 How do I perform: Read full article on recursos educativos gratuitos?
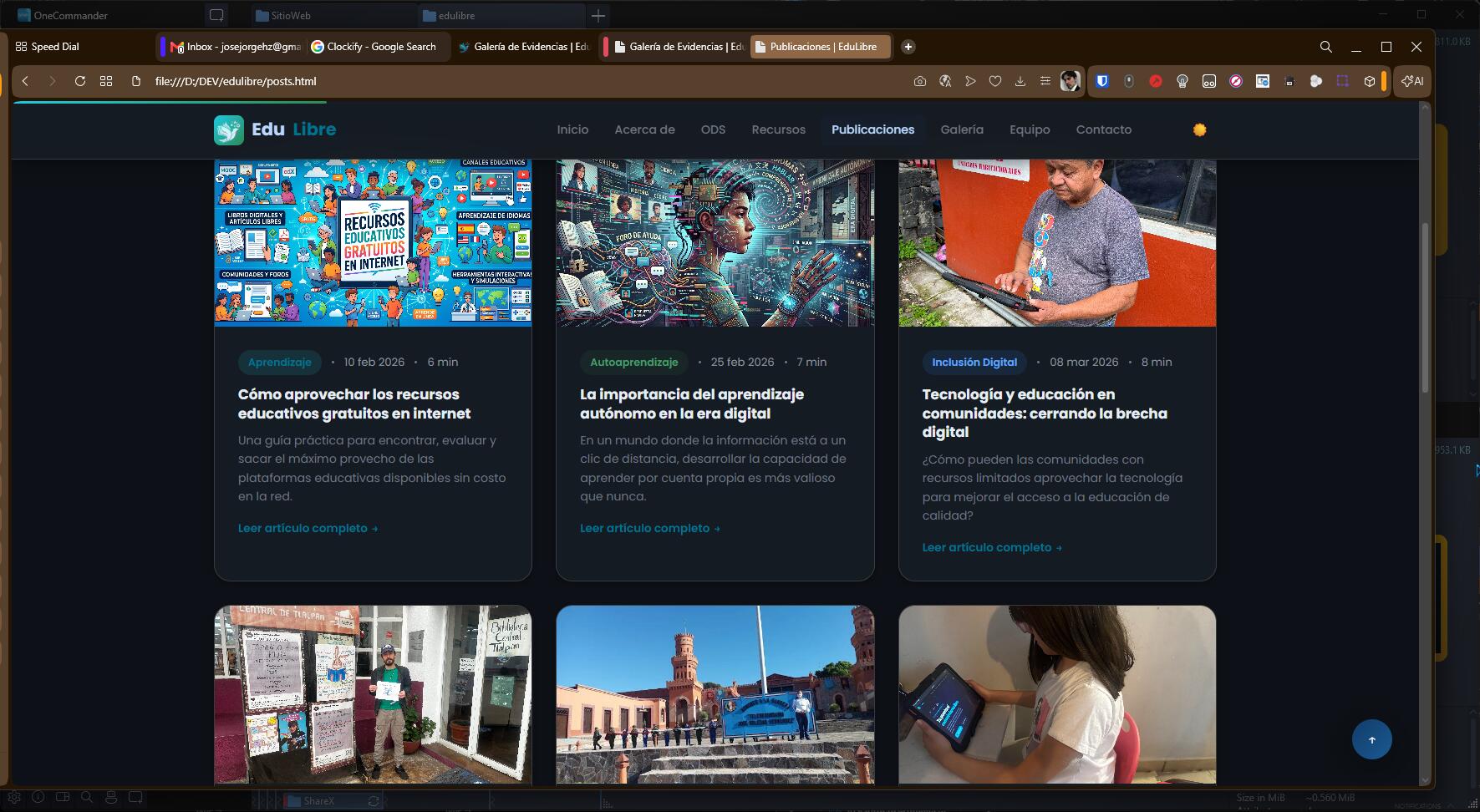pyautogui.click(x=308, y=528)
